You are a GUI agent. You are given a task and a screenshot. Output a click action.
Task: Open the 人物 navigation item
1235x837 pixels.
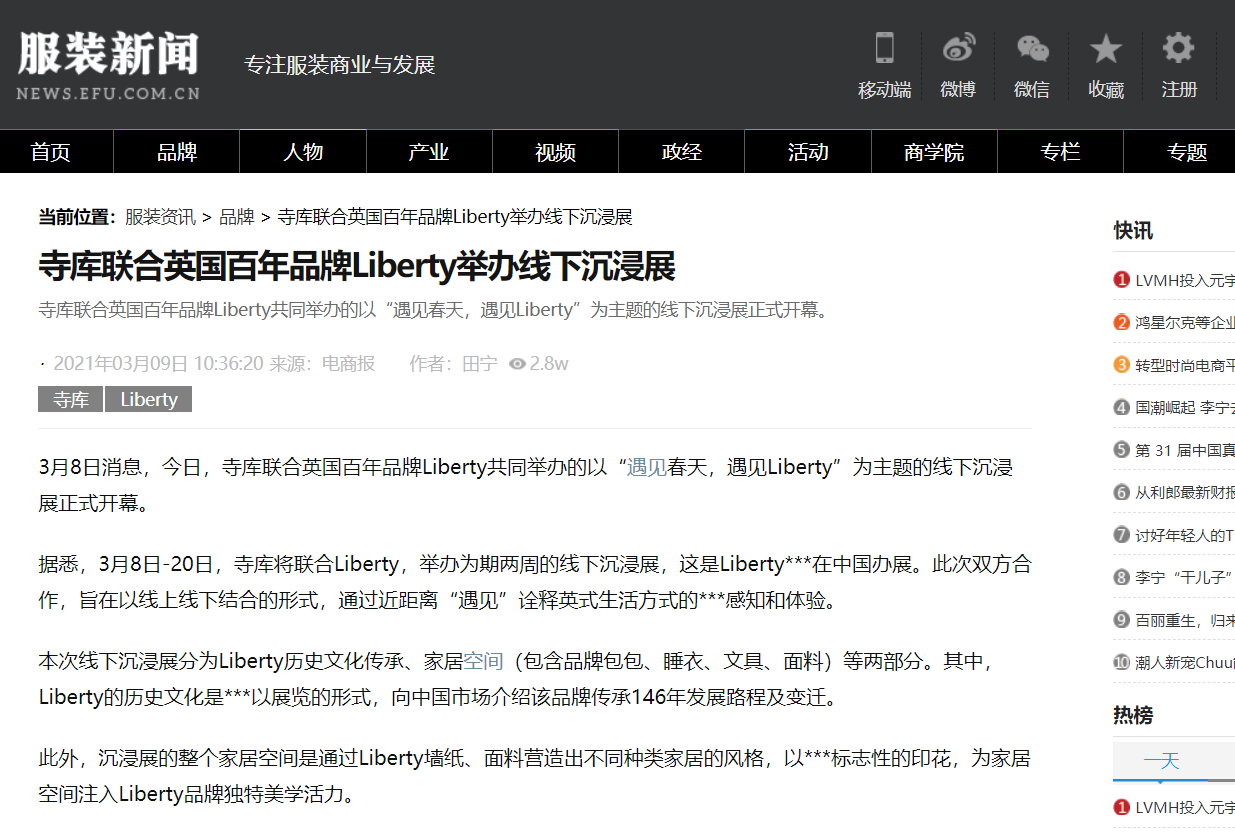(x=303, y=152)
